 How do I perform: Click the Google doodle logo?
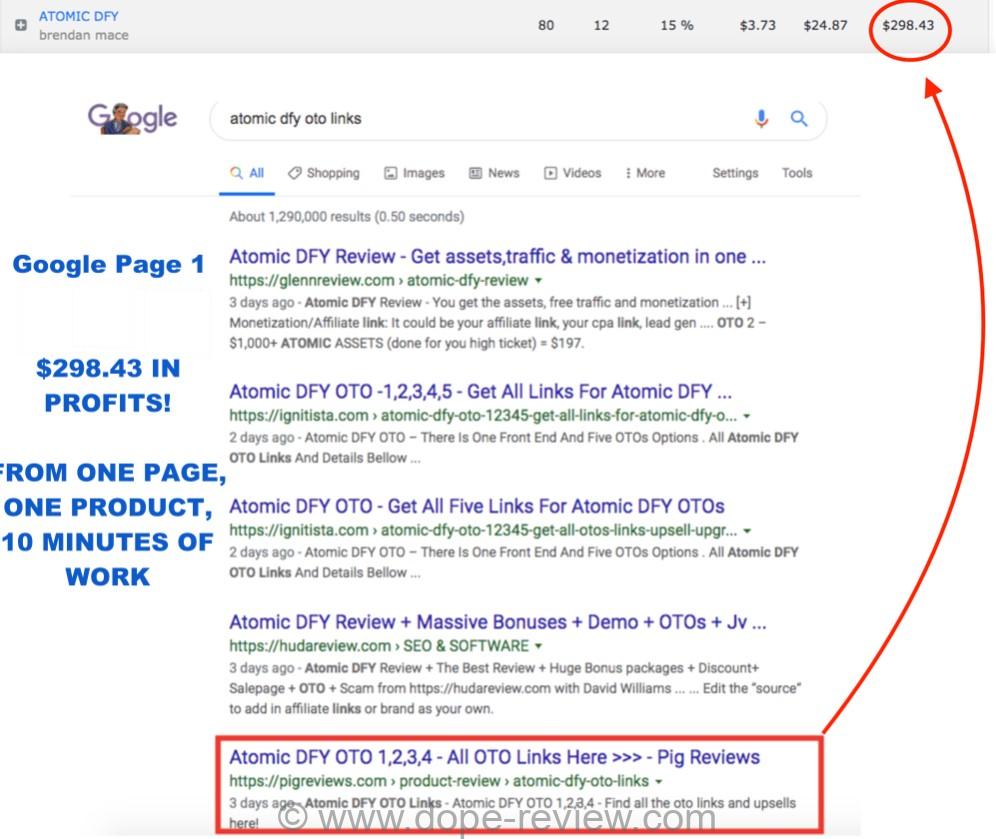tap(132, 117)
